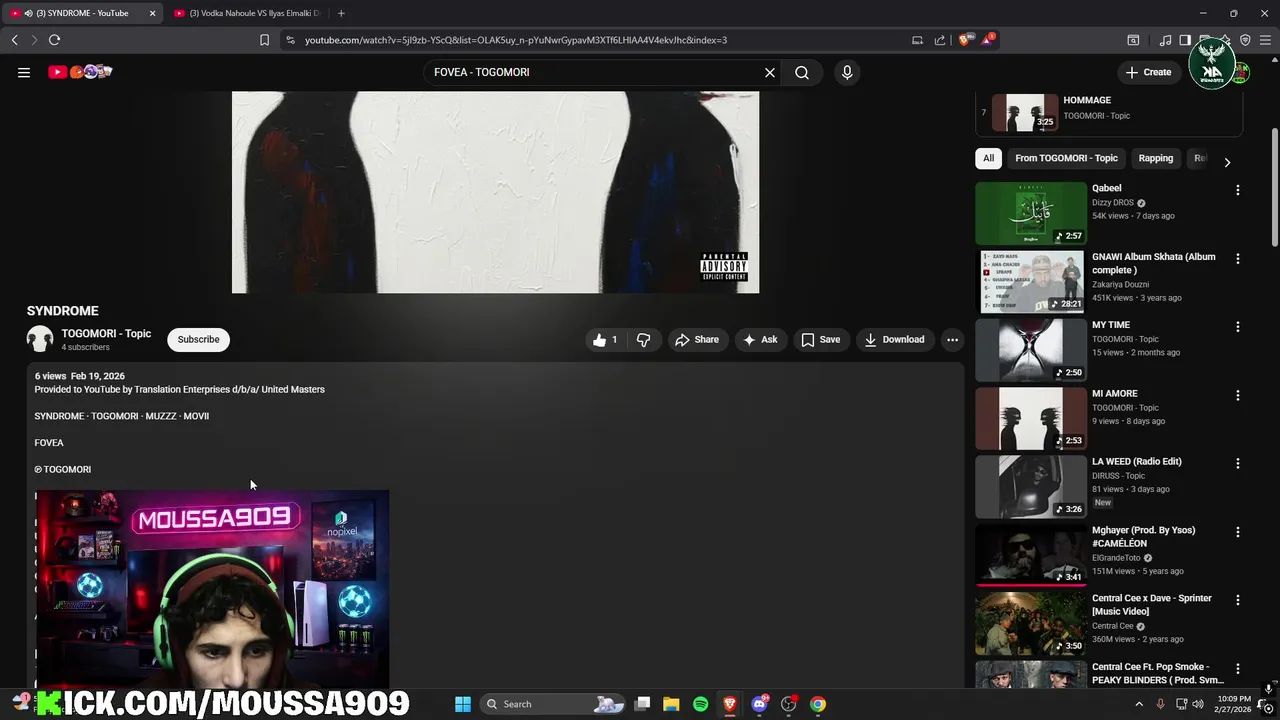Click the Share button under video
This screenshot has width=1280, height=720.
(697, 340)
